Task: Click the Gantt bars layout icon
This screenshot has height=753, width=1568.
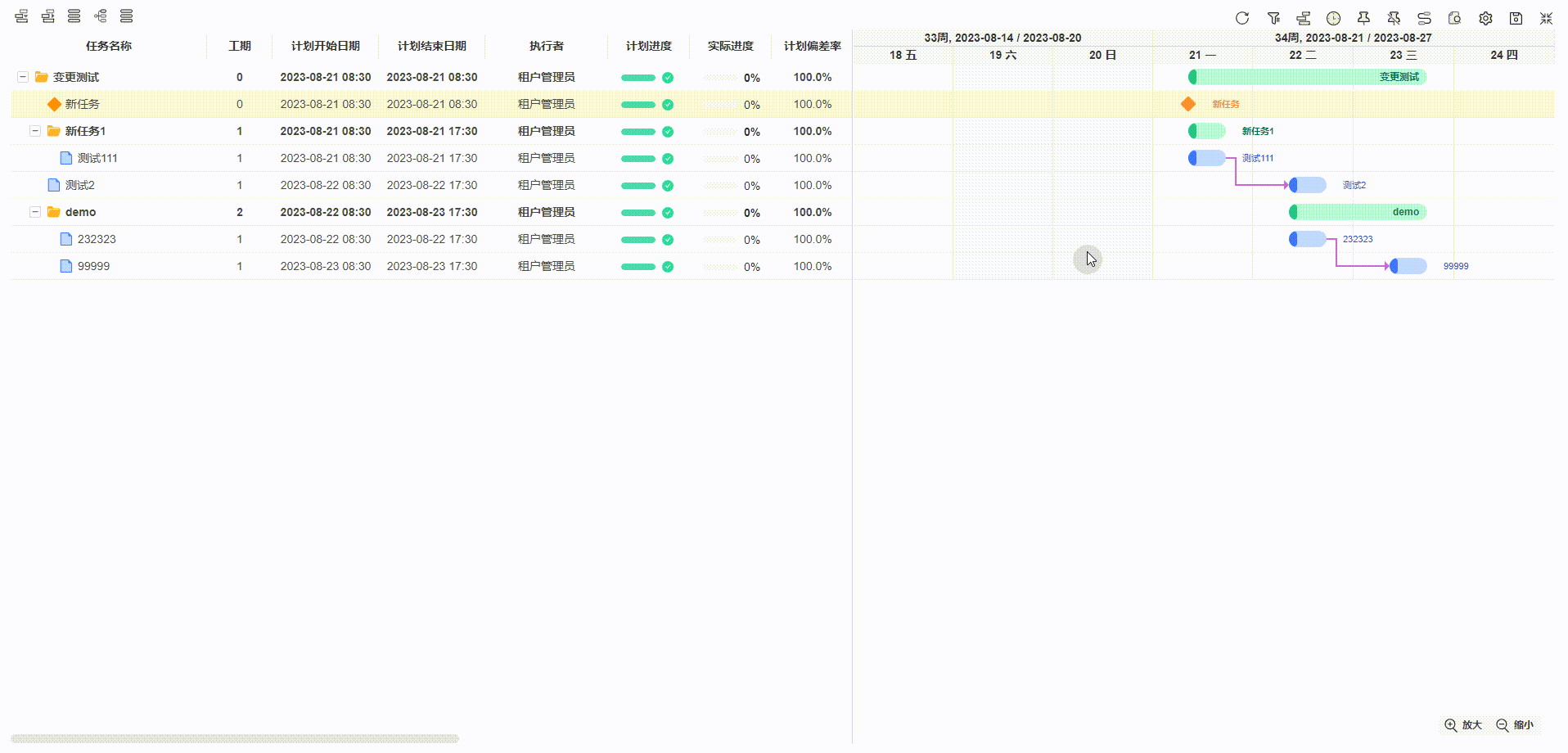Action: (x=1304, y=18)
